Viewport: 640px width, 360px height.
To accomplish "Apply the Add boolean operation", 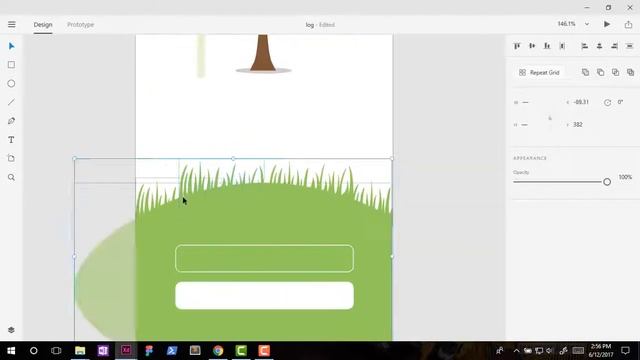I will coord(585,72).
